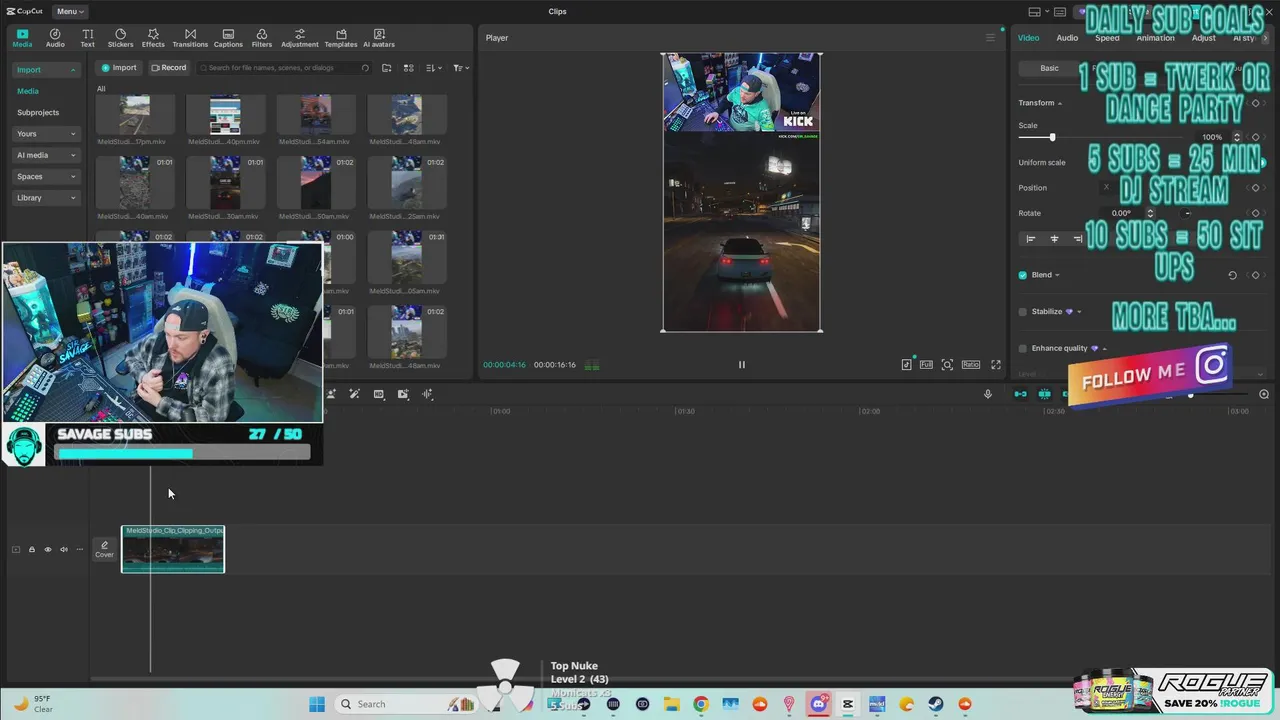Open the Transitions panel
This screenshot has height=720, width=1280.
pos(190,38)
